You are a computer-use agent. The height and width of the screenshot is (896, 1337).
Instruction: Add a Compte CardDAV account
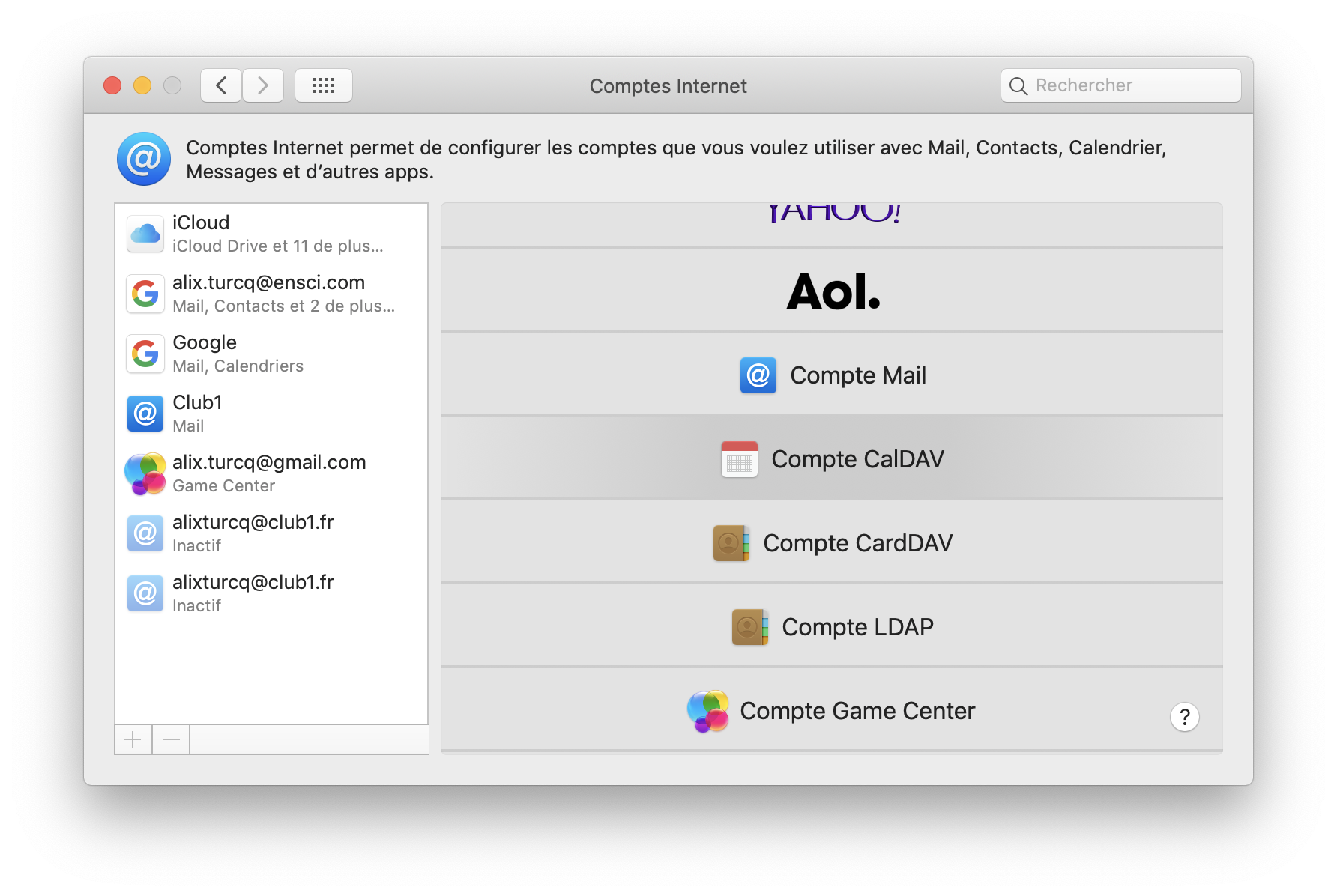point(832,542)
